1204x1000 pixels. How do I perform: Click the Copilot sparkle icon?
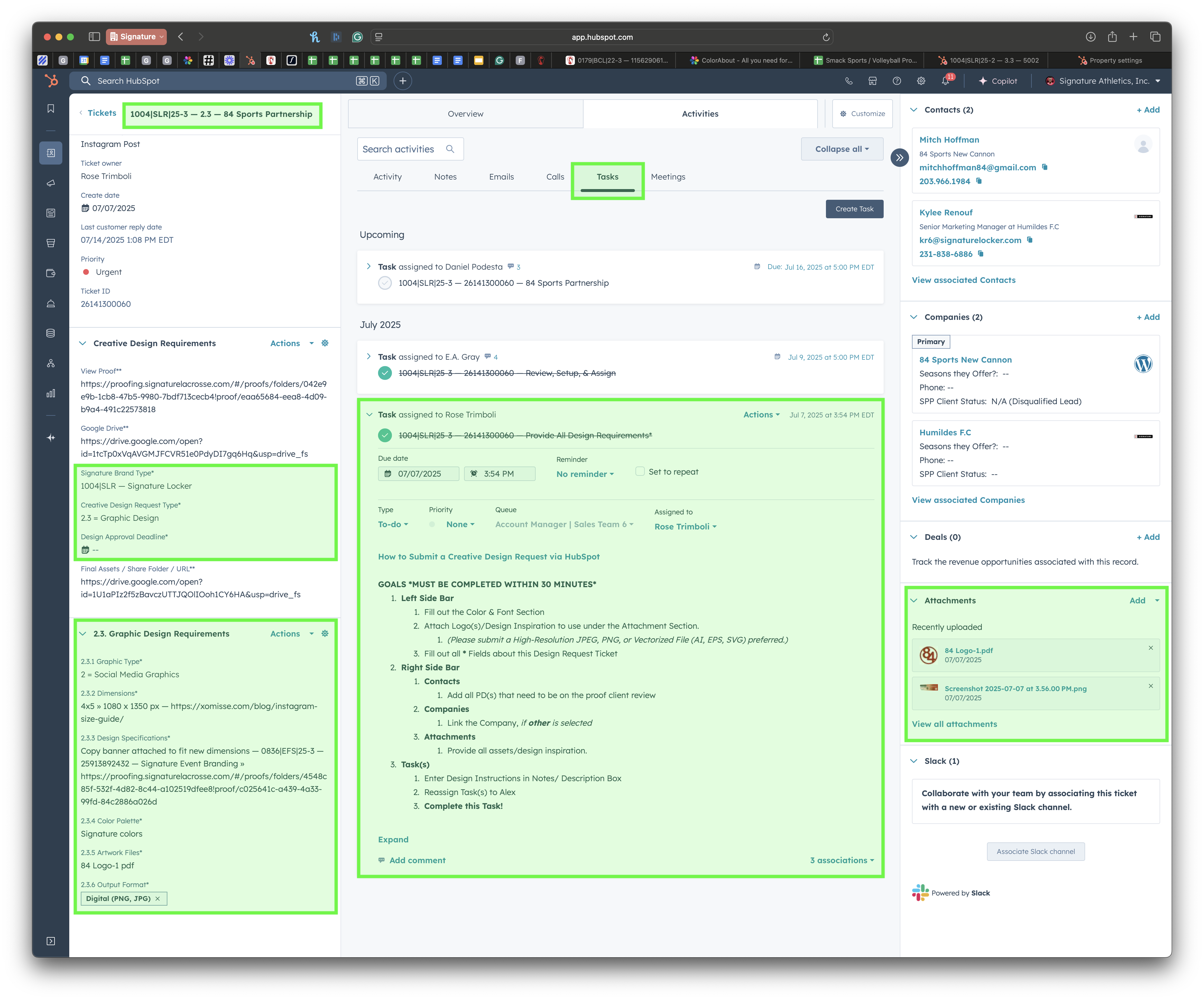click(983, 81)
